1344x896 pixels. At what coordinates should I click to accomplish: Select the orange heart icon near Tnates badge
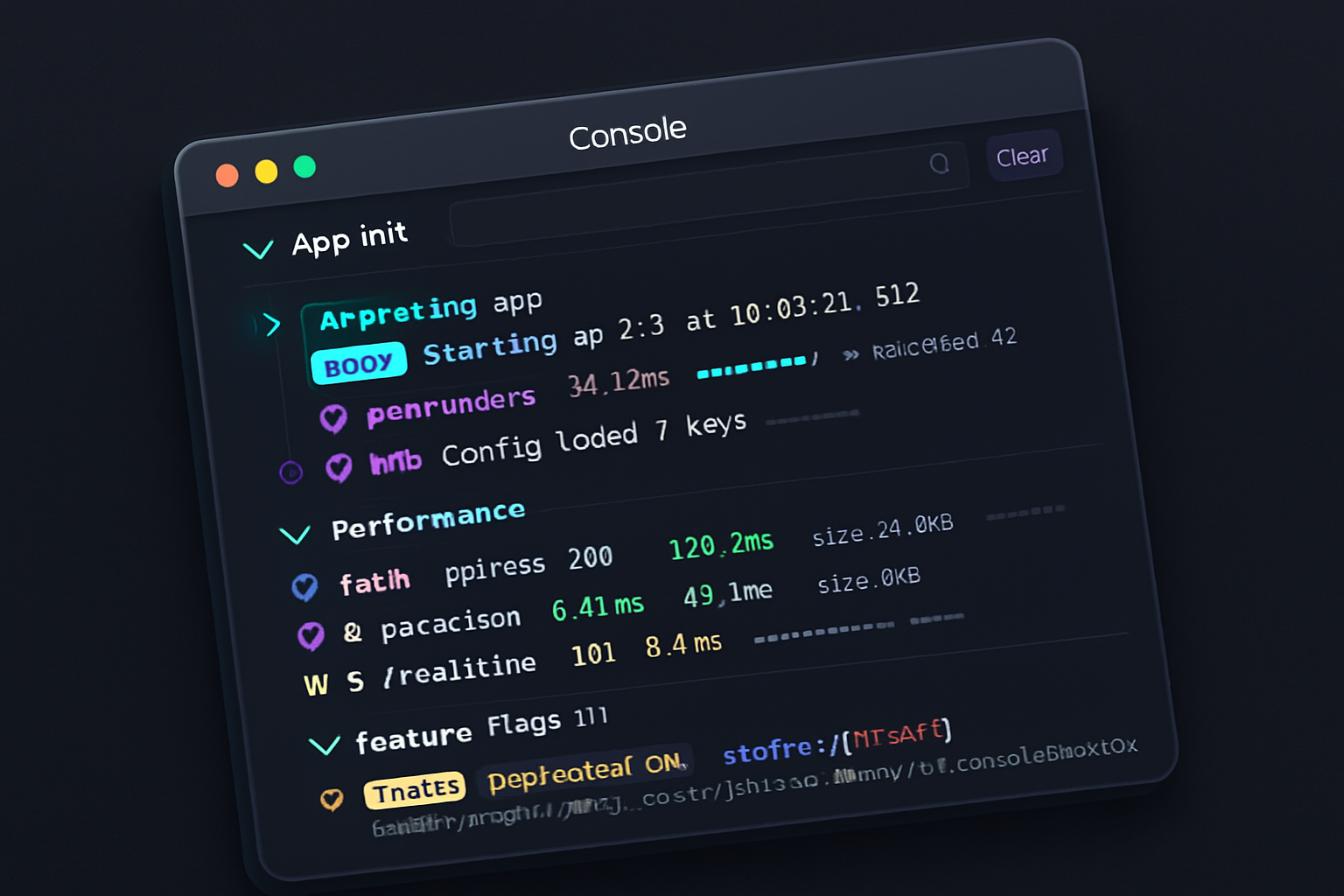pos(332,798)
